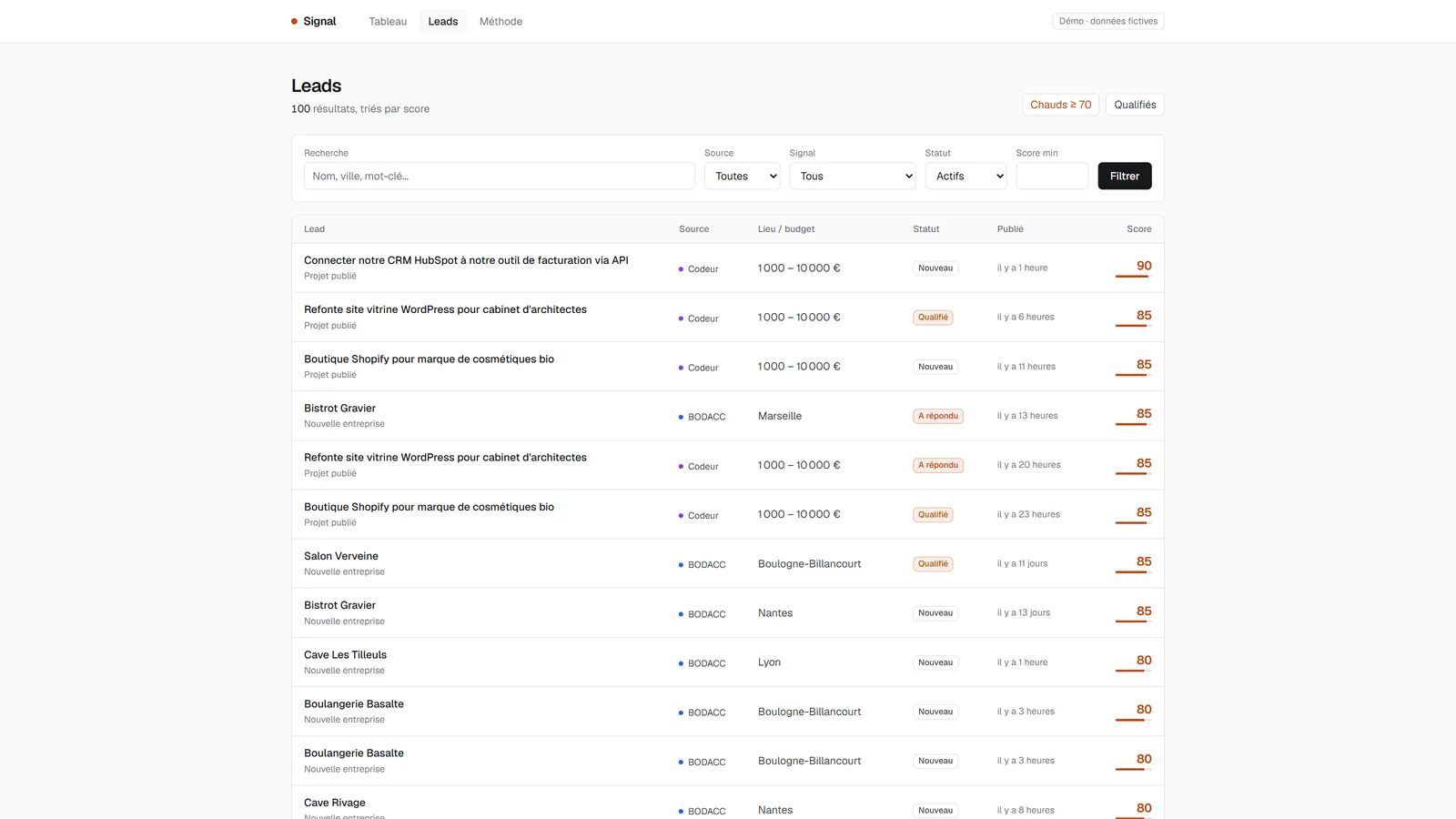
Task: Open the Cave Rivage lead
Action: pyautogui.click(x=335, y=803)
